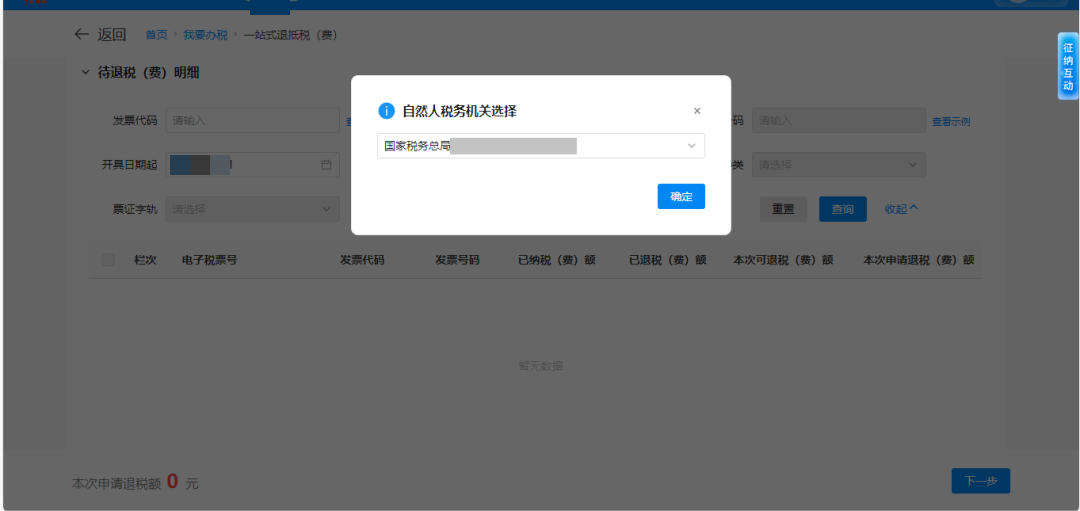Open the right-side 请选择 dropdown
This screenshot has height=511, width=1080.
coord(839,165)
